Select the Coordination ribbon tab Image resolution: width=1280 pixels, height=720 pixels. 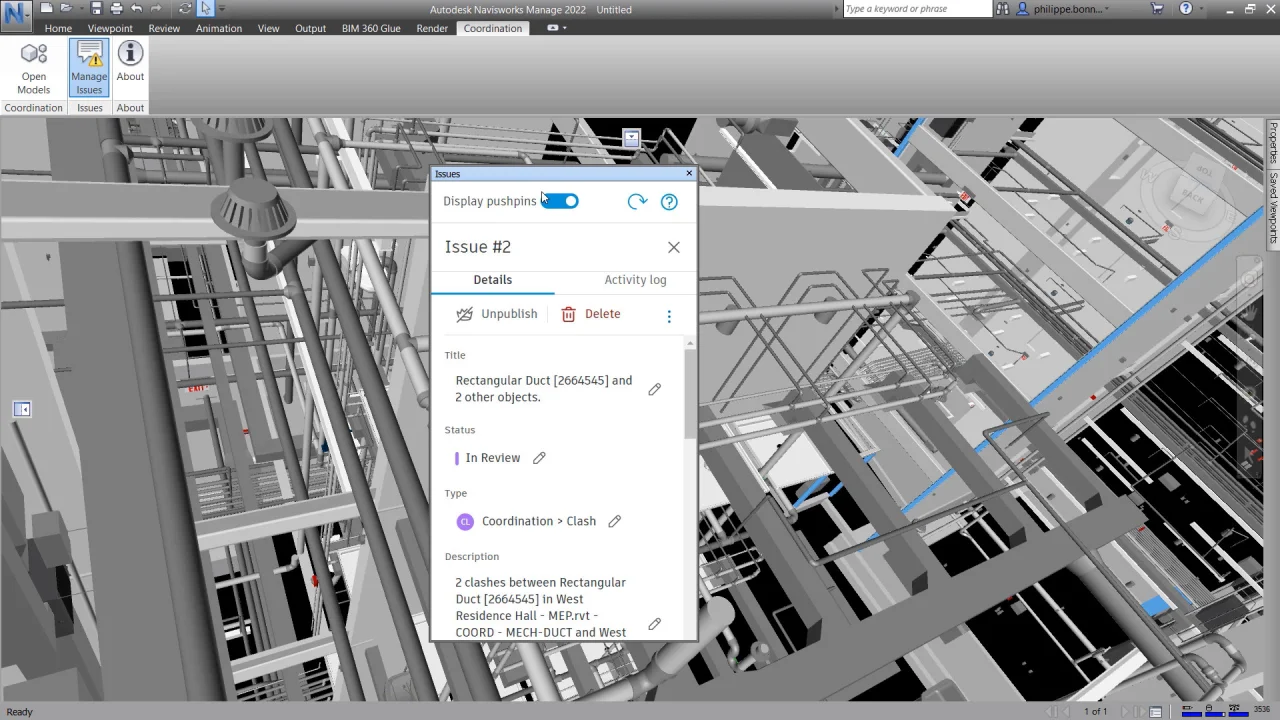tap(493, 28)
